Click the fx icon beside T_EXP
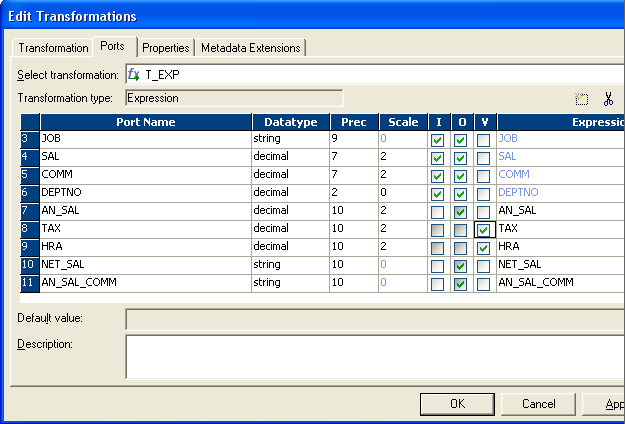This screenshot has width=625, height=424. point(134,75)
